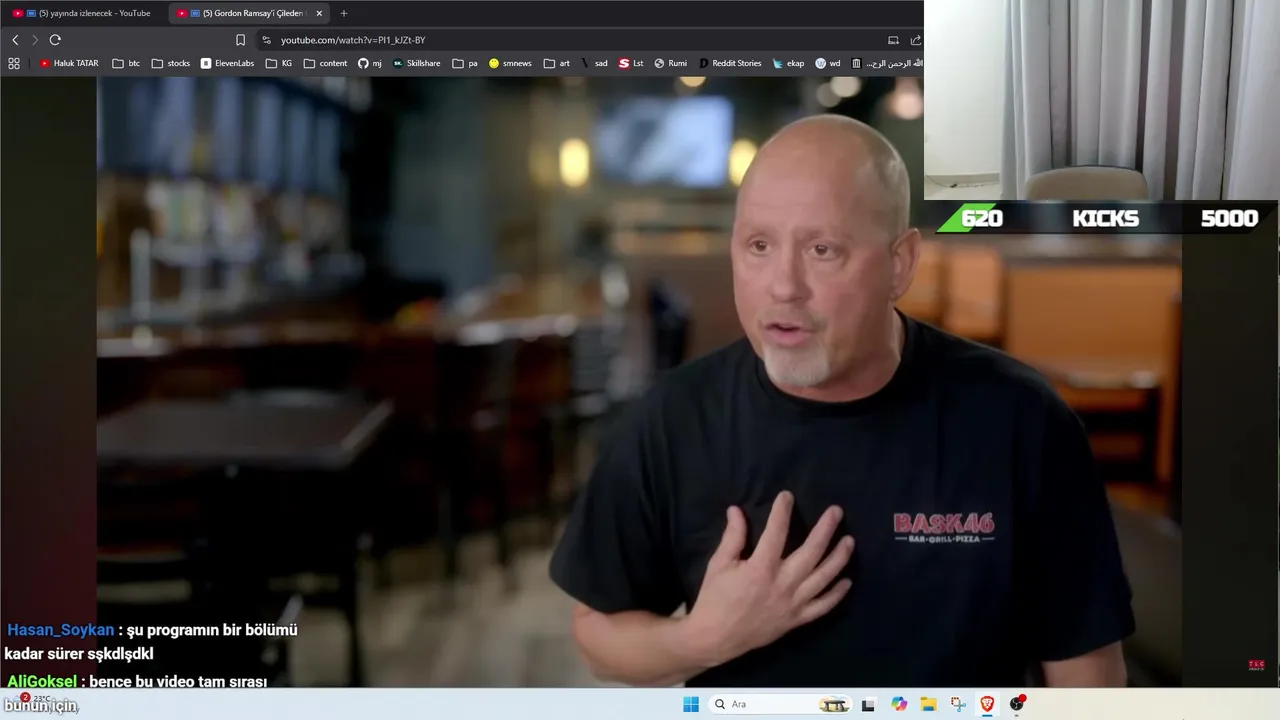Open site information icon in address bar

click(266, 40)
